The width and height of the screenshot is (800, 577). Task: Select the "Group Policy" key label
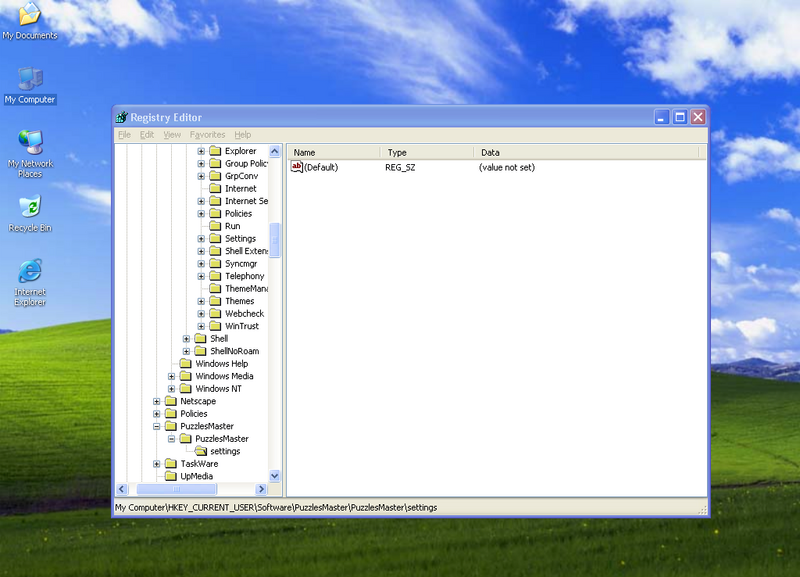click(x=246, y=164)
